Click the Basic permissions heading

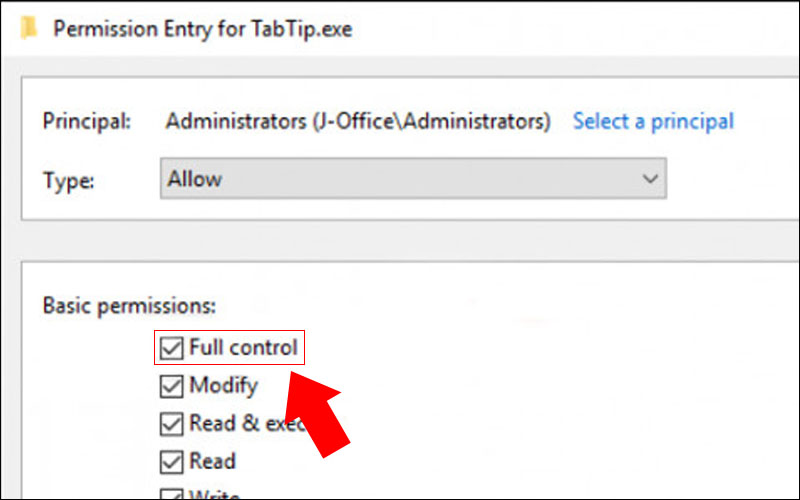coord(130,306)
